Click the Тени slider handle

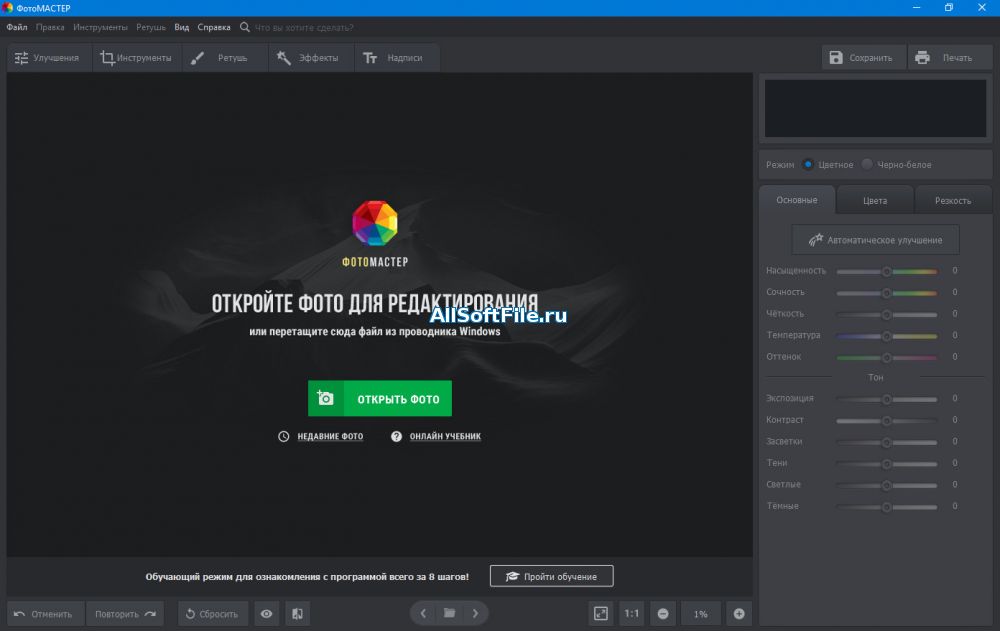(886, 464)
